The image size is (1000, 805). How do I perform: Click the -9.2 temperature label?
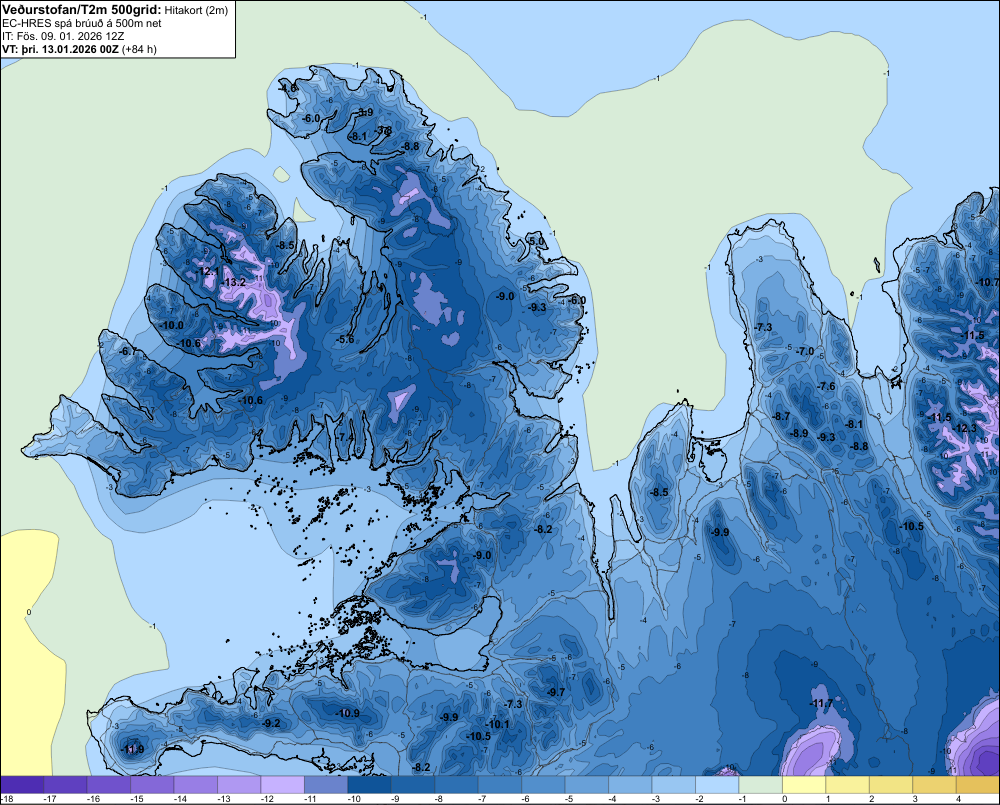(271, 723)
